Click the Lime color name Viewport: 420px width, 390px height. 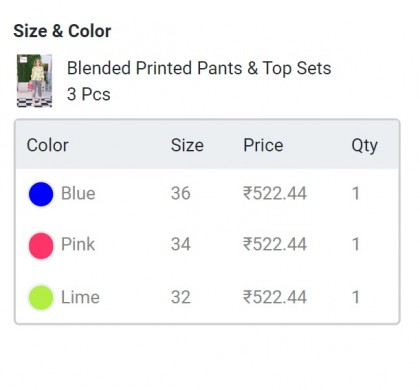pos(80,297)
